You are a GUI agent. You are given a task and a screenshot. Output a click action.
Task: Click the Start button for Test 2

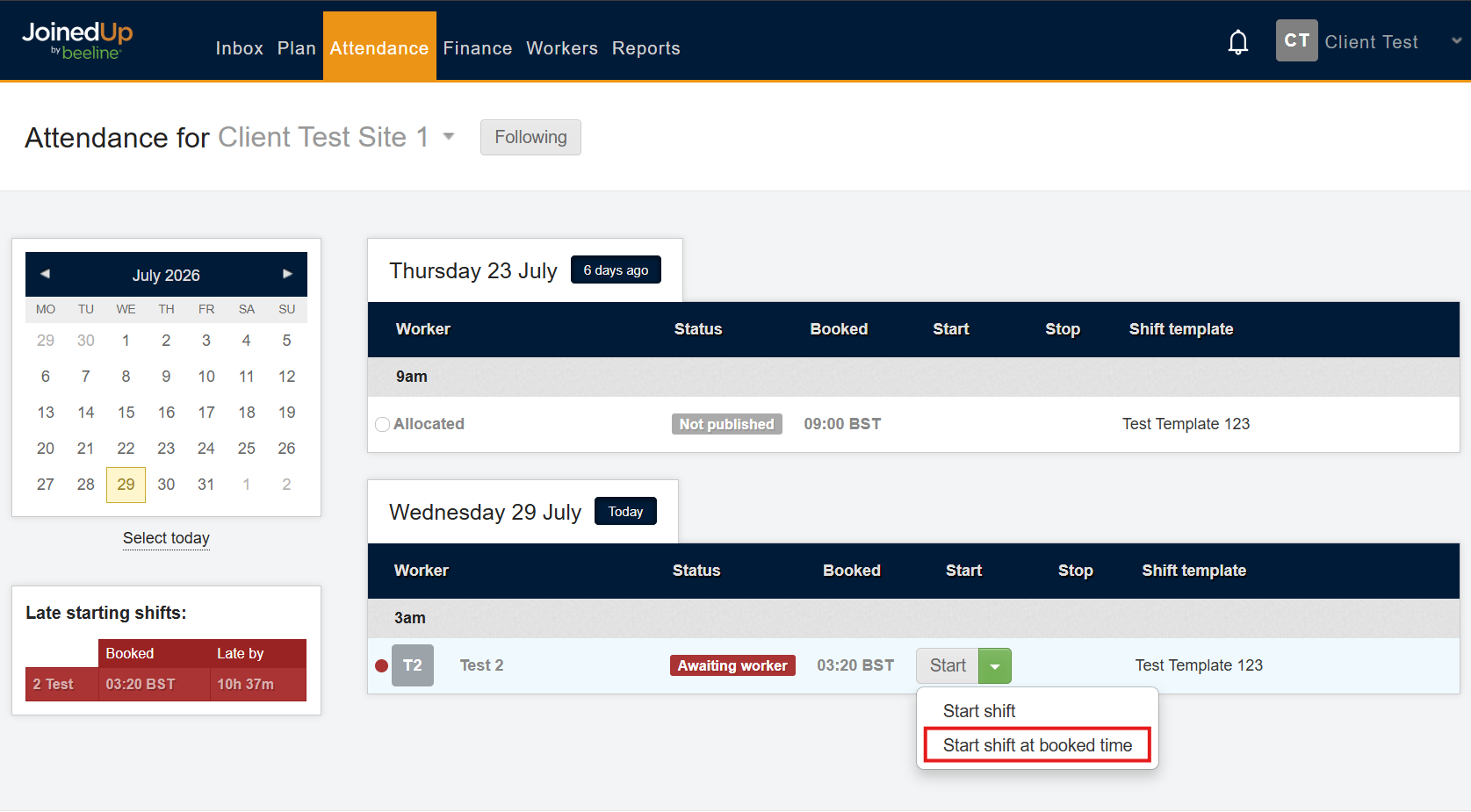click(948, 666)
